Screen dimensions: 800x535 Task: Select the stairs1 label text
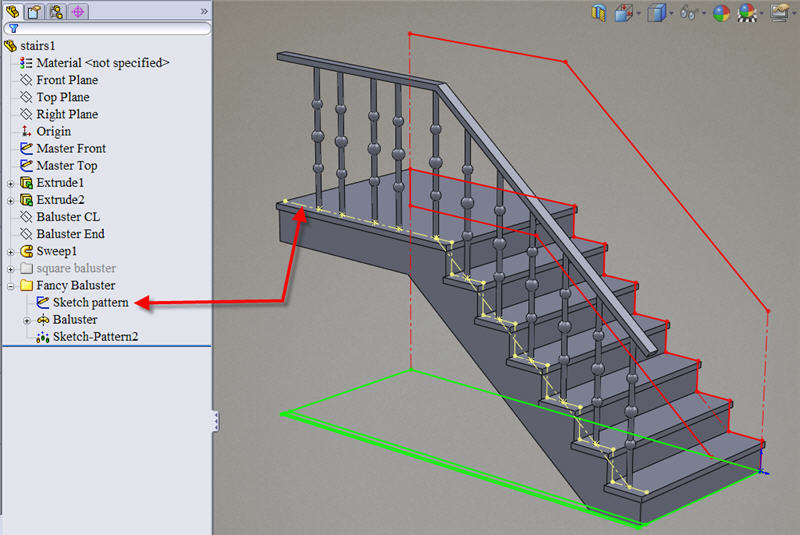pos(38,46)
